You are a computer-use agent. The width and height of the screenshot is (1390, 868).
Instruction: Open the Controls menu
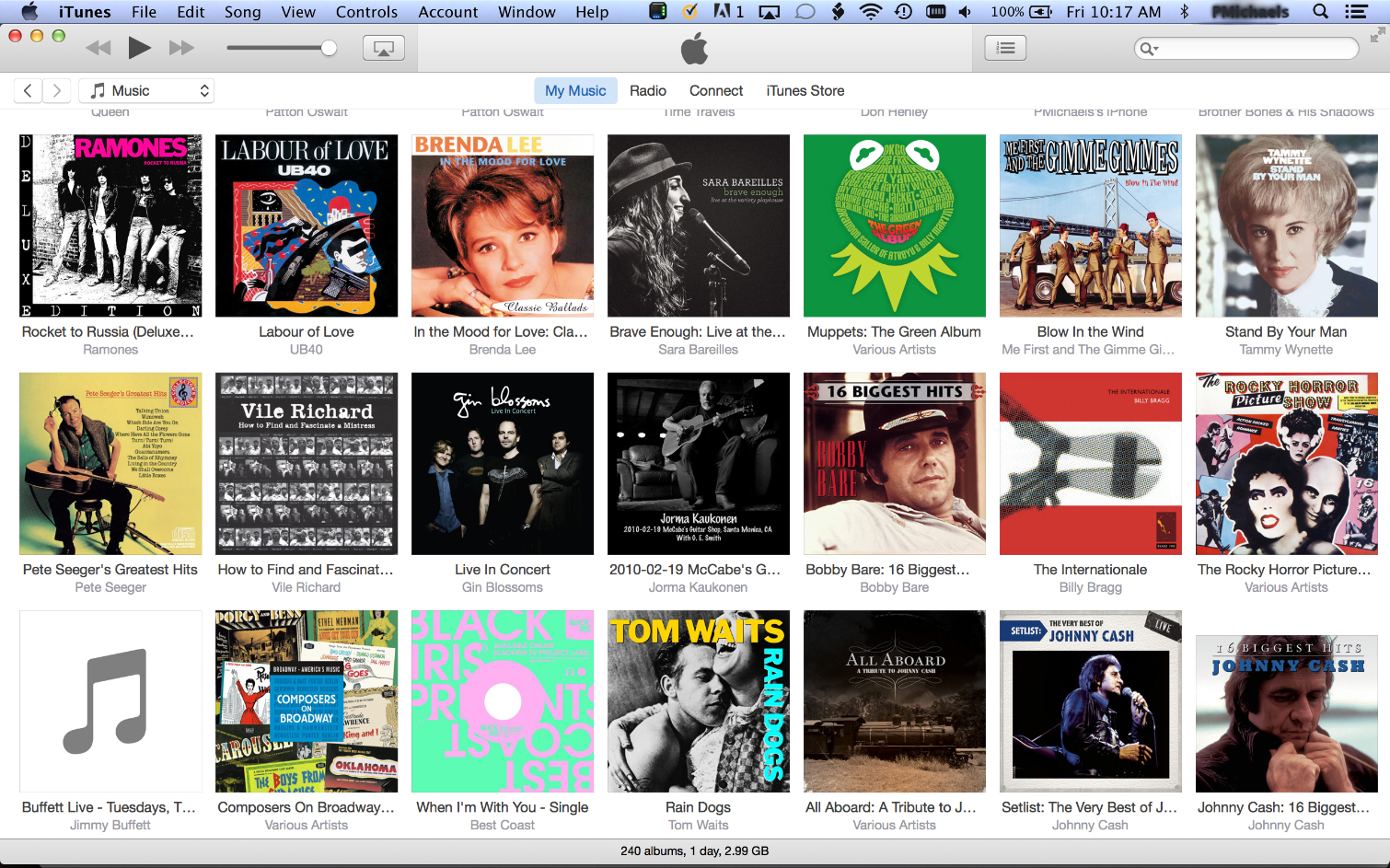[366, 12]
